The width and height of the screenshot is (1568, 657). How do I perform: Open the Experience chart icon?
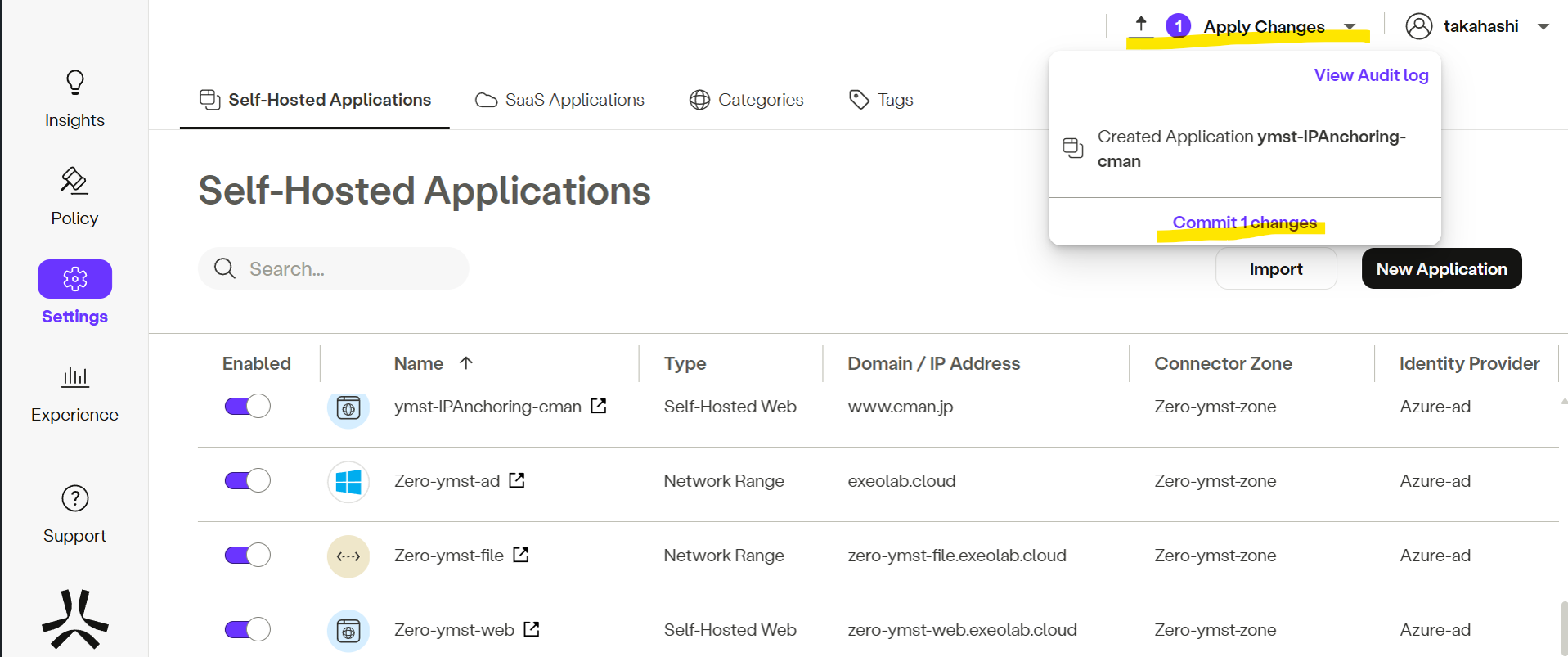coord(74,377)
